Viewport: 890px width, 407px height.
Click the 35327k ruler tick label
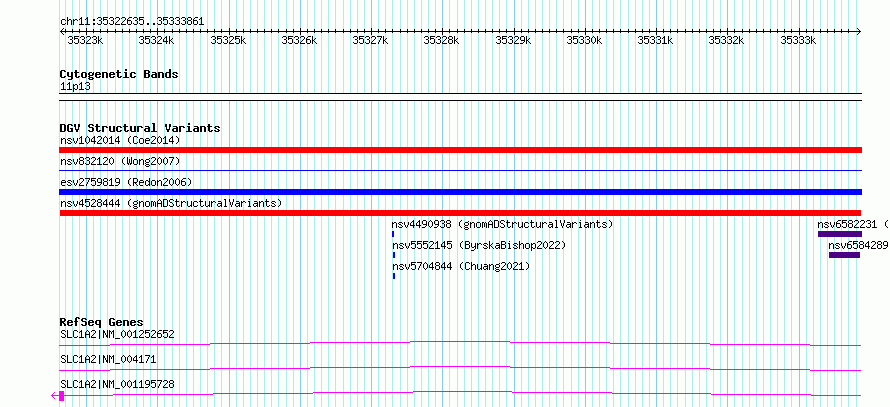click(x=370, y=40)
